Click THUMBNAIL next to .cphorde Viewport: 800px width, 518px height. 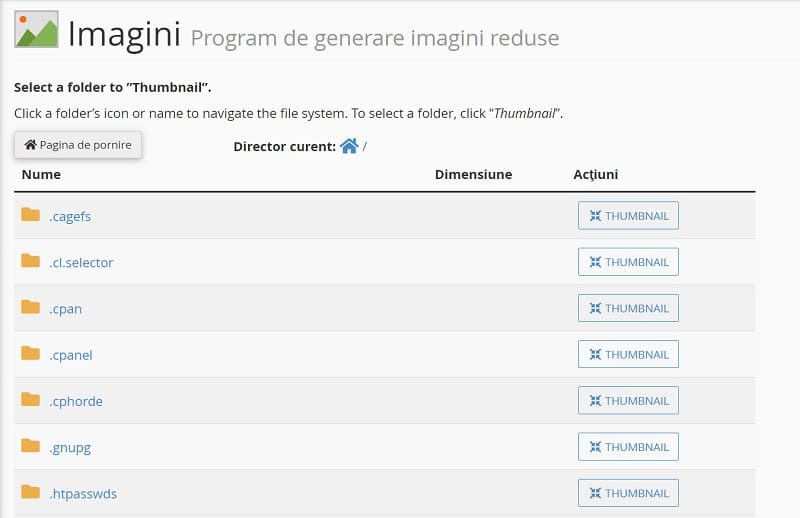pyautogui.click(x=628, y=400)
